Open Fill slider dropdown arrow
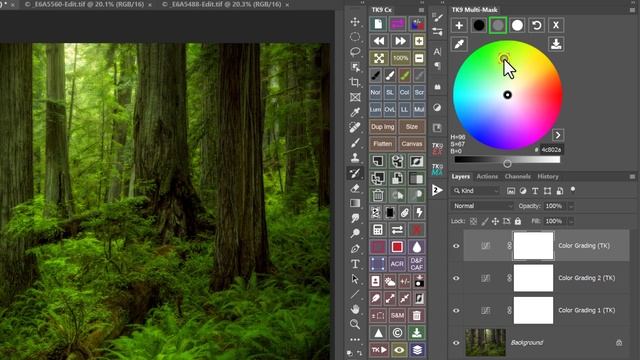Viewport: 640px width, 360px height. tap(571, 221)
